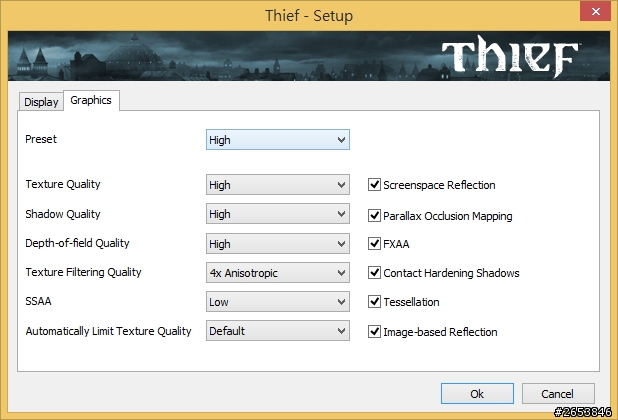Click the Texture Filtering Quality label
Viewport: 618px width, 420px height.
pos(84,272)
